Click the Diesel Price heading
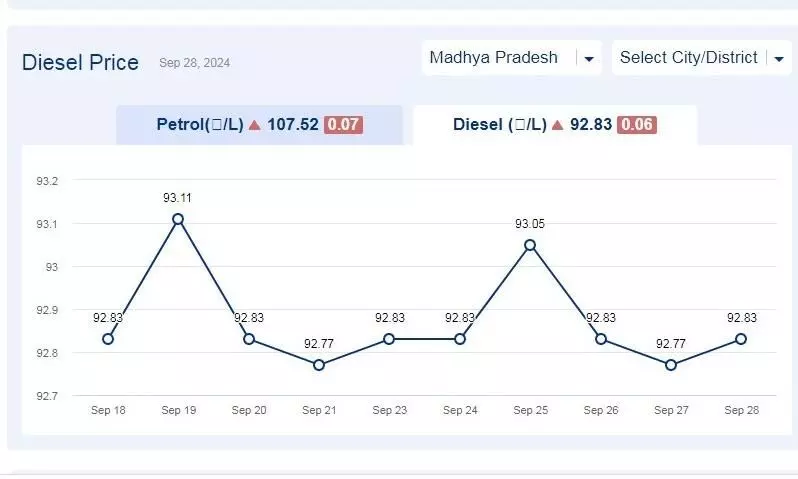This screenshot has width=798, height=479. [80, 63]
